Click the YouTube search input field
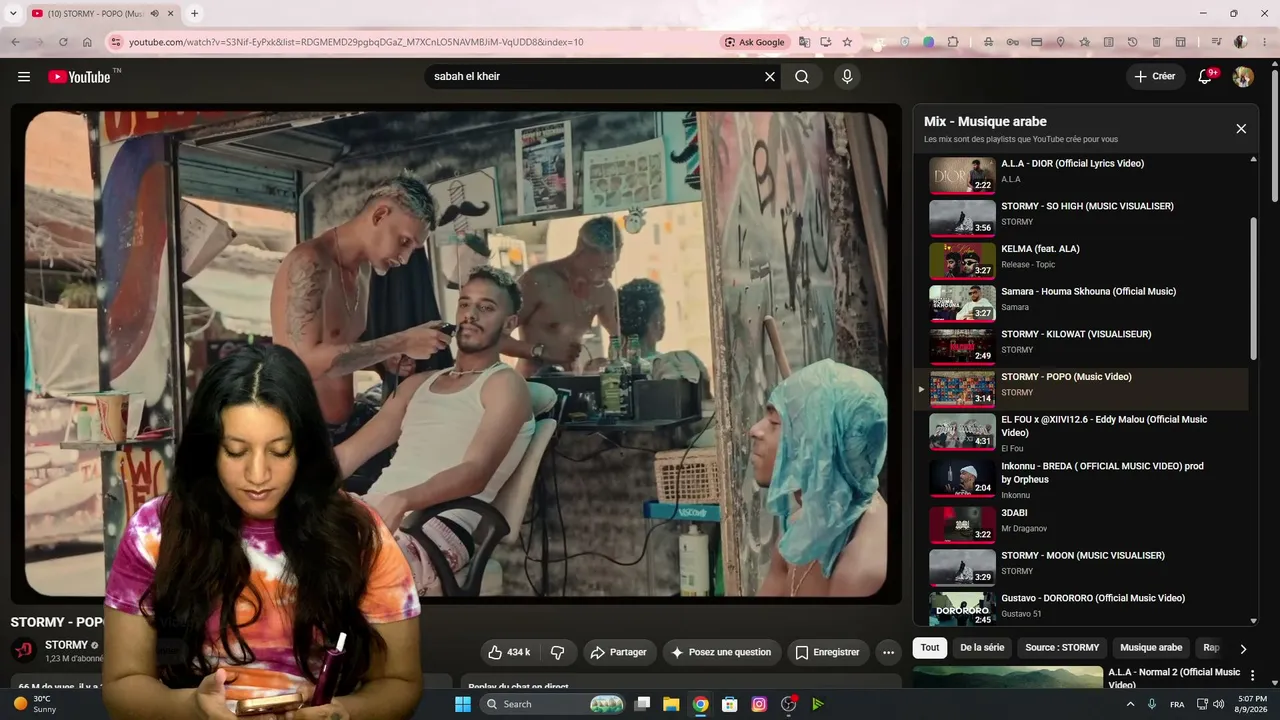Image resolution: width=1280 pixels, height=720 pixels. click(595, 77)
